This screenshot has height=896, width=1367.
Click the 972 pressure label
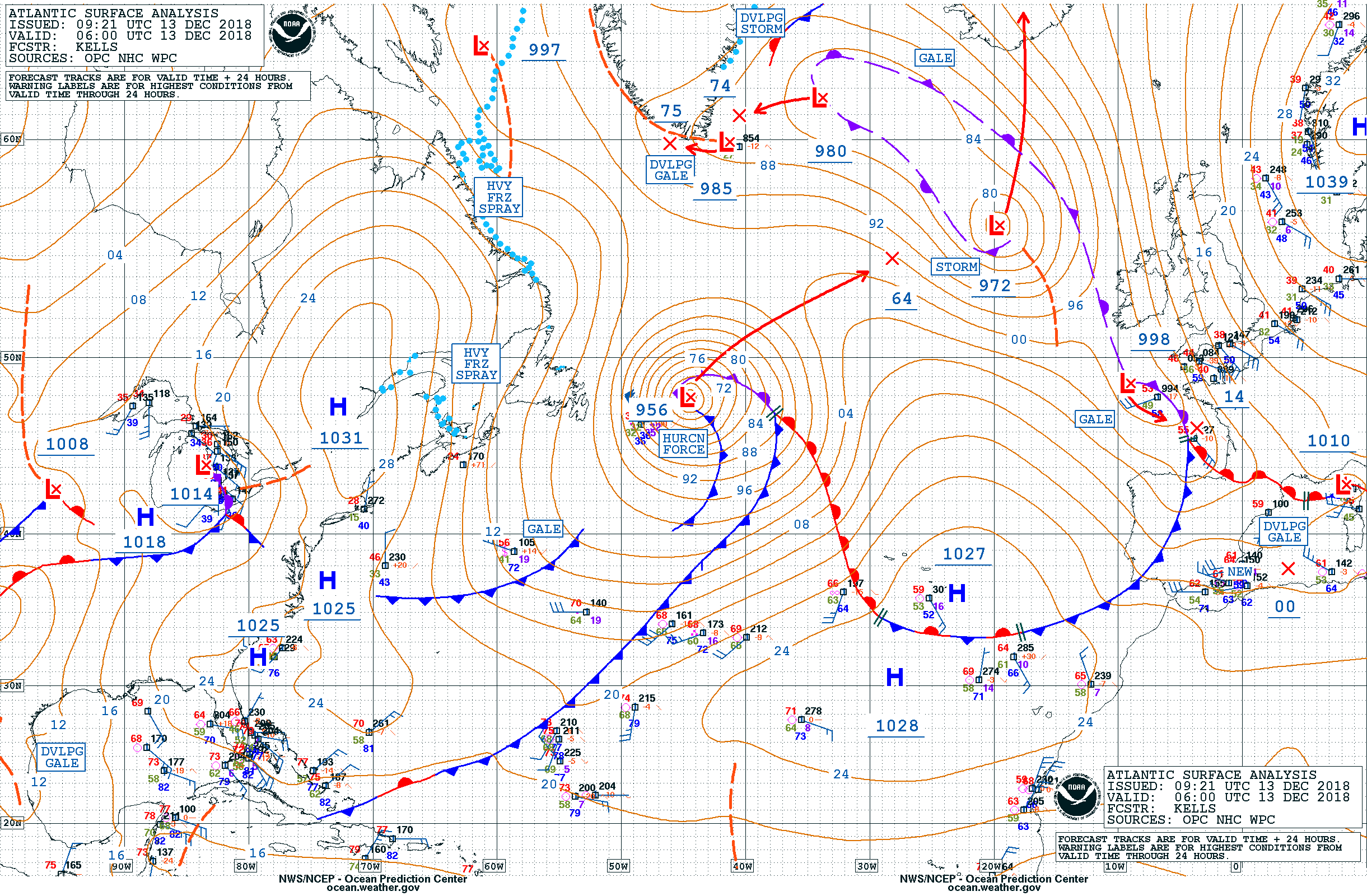(x=995, y=286)
